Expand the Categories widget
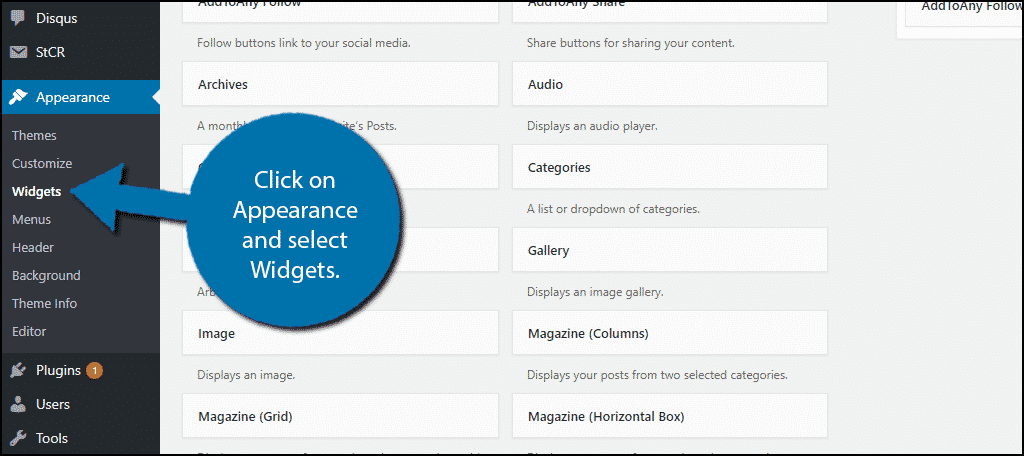Image resolution: width=1024 pixels, height=456 pixels. pyautogui.click(x=670, y=167)
